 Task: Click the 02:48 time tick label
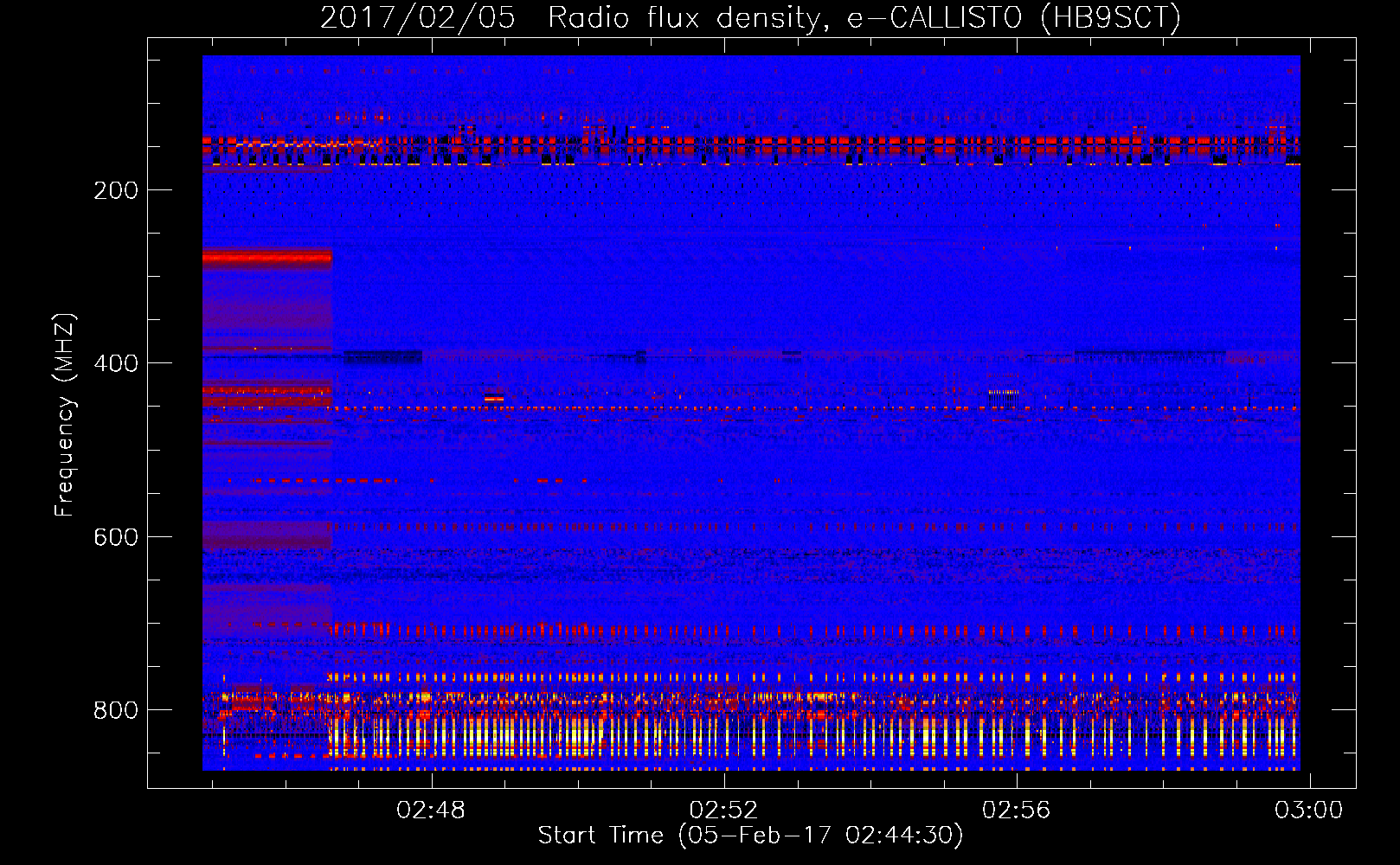pos(431,811)
